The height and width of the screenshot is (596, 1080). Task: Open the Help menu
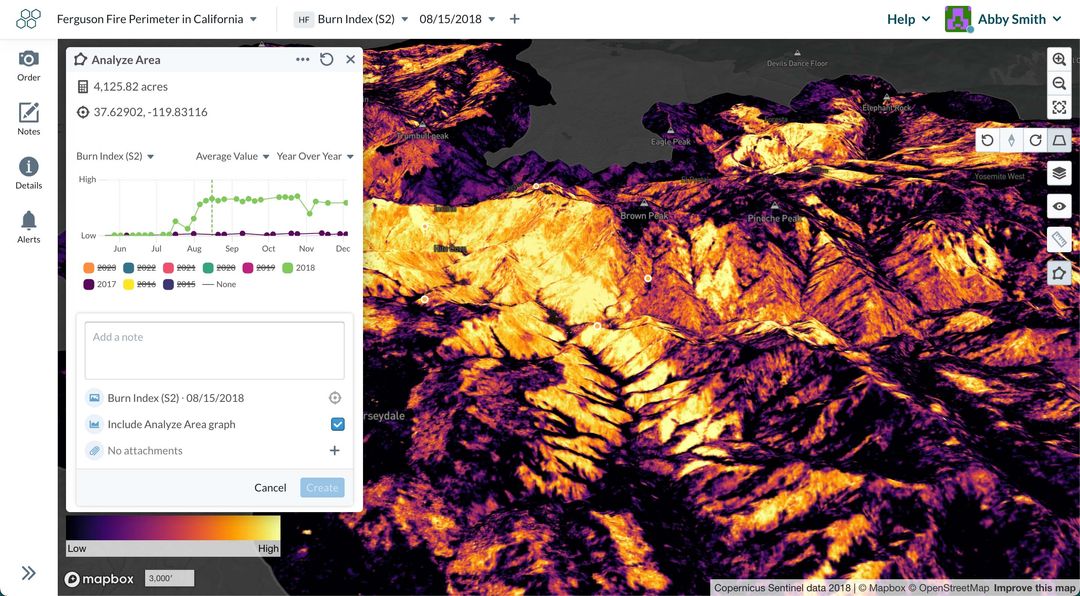tap(905, 18)
